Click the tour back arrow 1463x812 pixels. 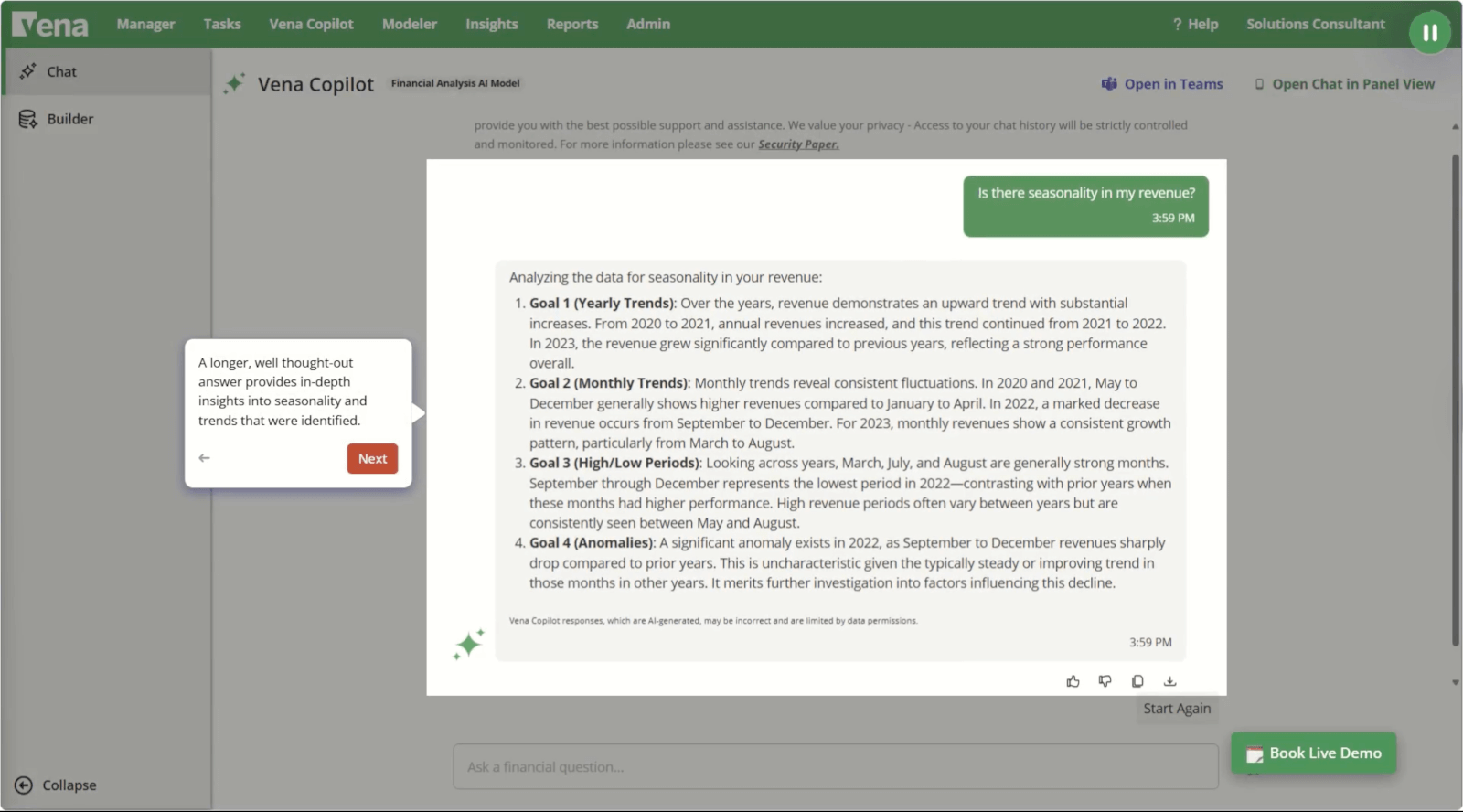[205, 458]
